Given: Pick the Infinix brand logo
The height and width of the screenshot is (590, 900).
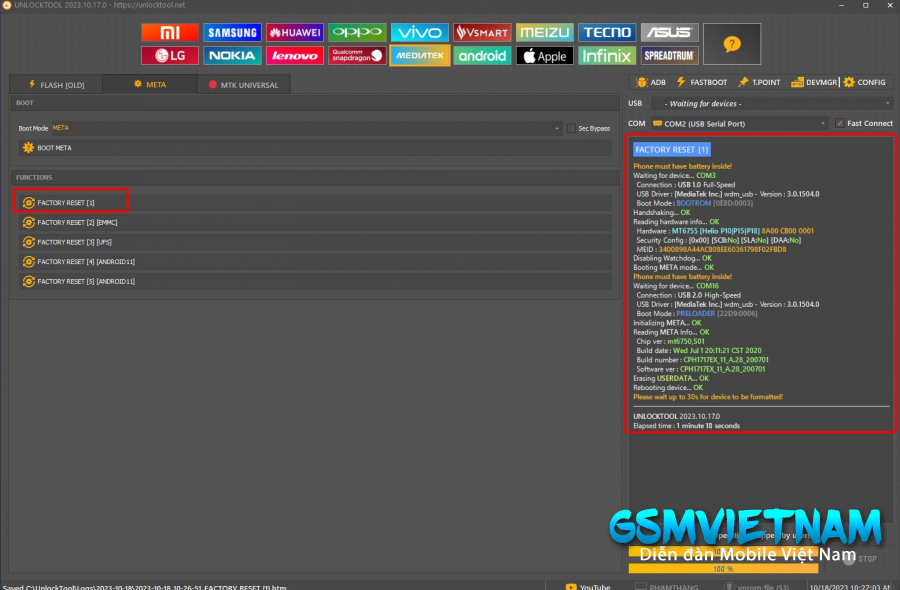Looking at the screenshot, I should point(607,56).
